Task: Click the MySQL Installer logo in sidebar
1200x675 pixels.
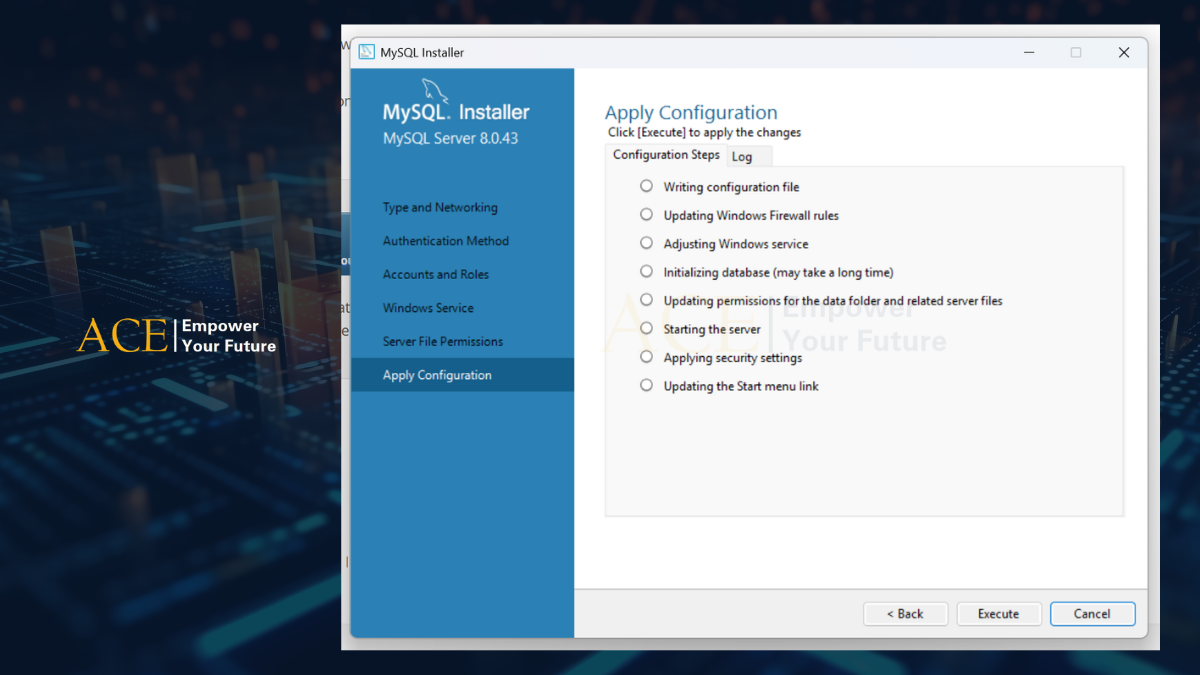Action: pos(456,112)
